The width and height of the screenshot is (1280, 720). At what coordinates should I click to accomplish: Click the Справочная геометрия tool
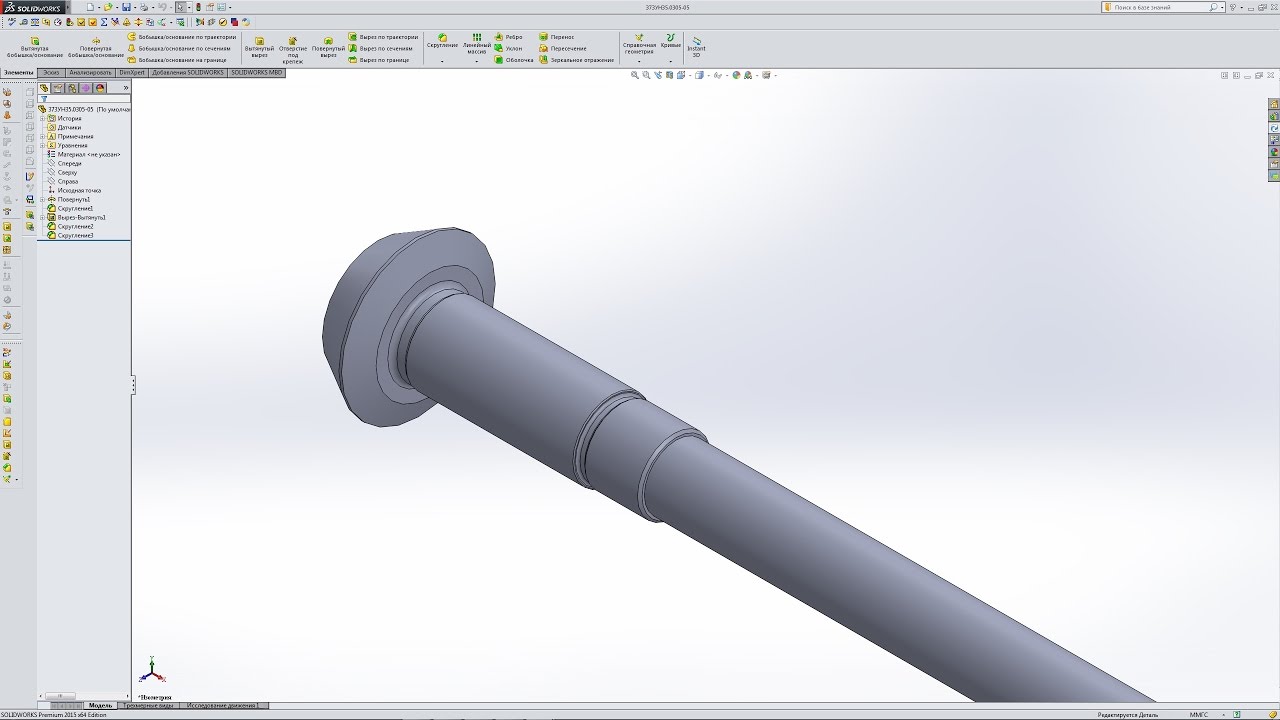tap(639, 43)
